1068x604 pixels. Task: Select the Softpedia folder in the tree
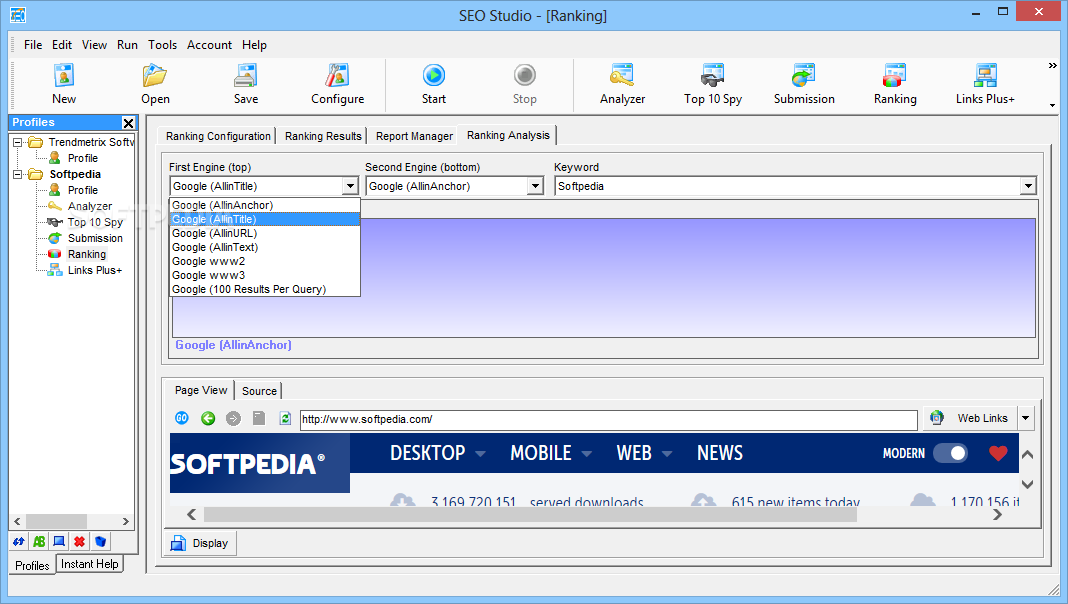75,174
